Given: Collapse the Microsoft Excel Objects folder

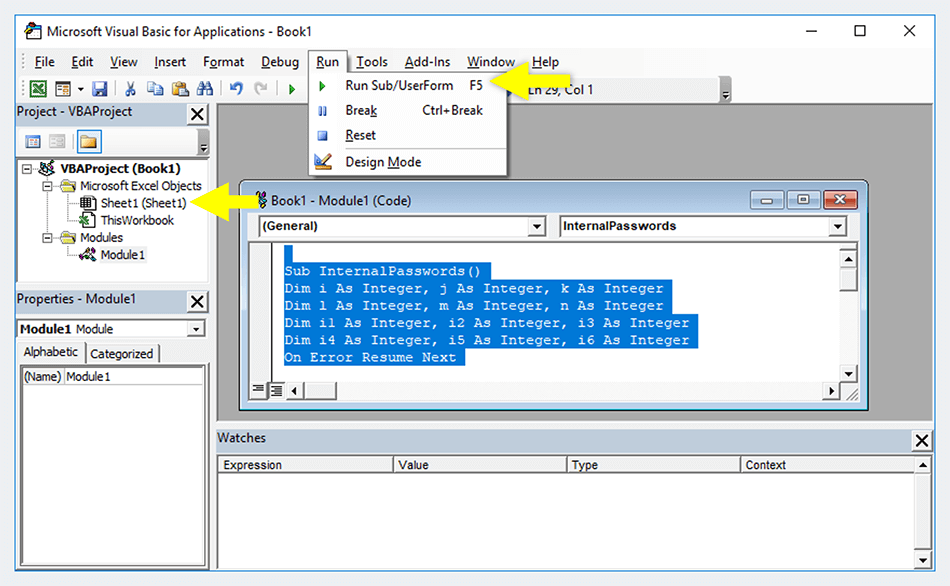Looking at the screenshot, I should coord(47,186).
